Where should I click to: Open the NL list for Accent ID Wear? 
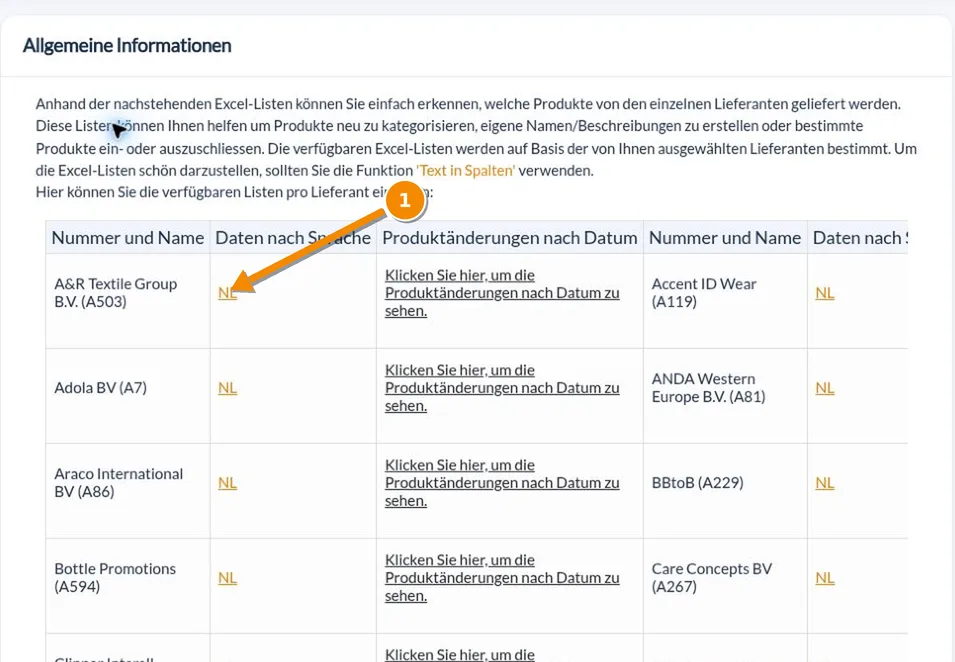[x=825, y=293]
